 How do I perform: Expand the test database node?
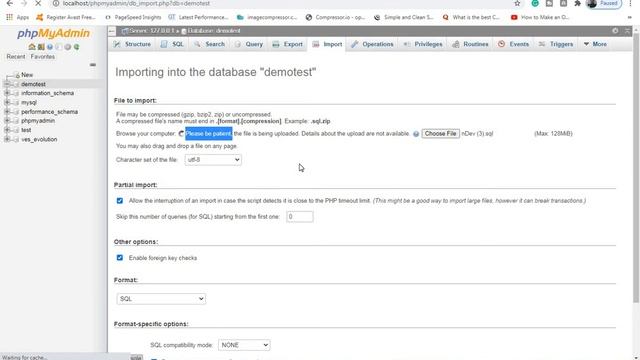(7, 130)
